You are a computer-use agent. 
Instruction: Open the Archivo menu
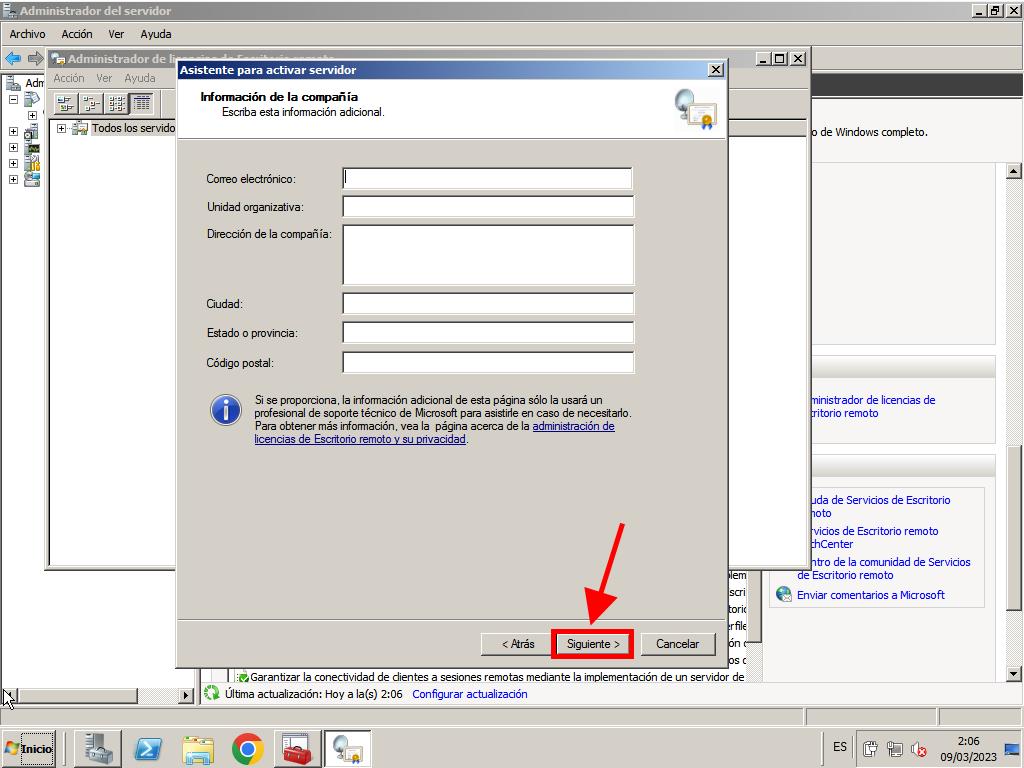[x=27, y=34]
